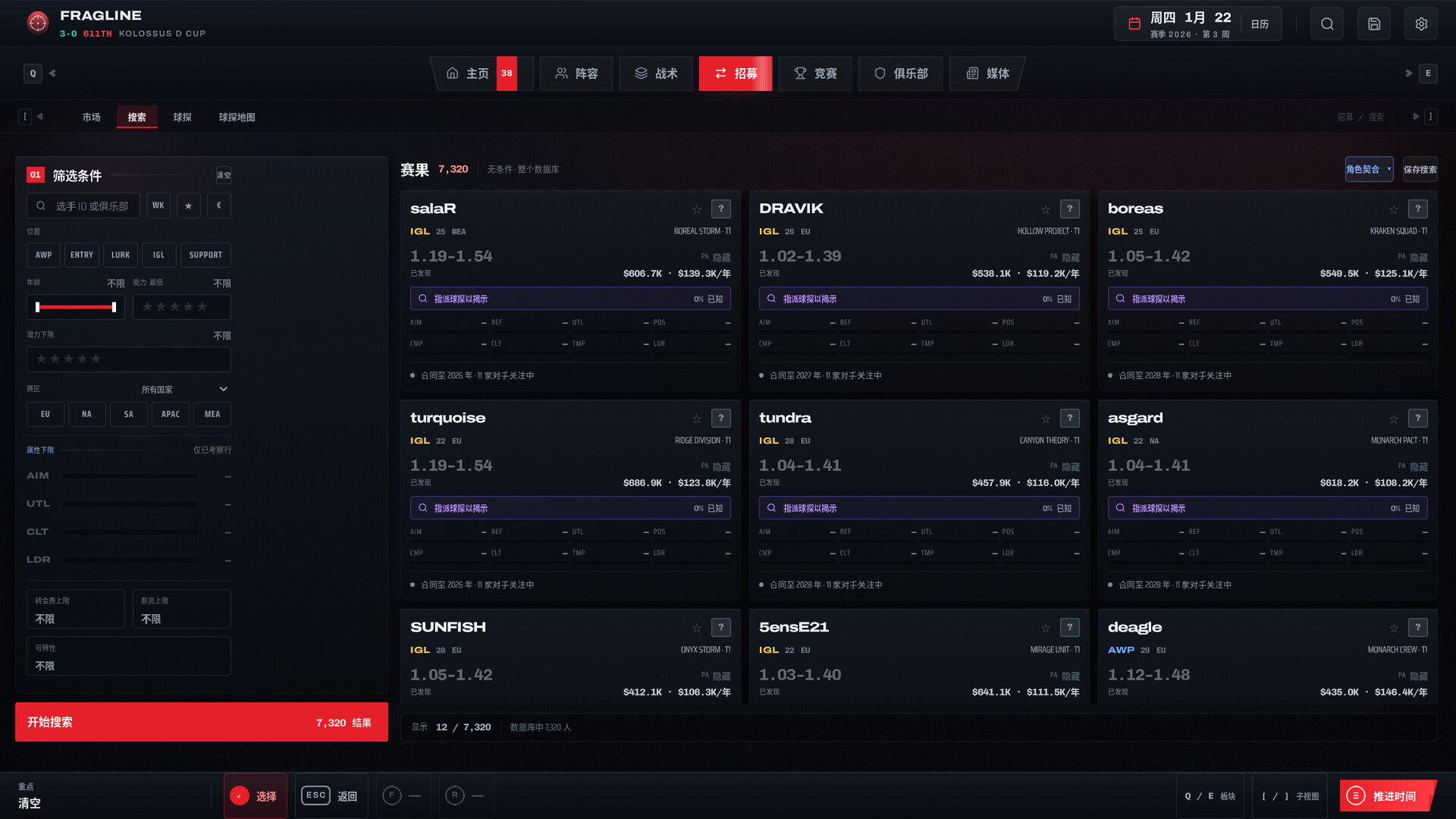The width and height of the screenshot is (1456, 819).
Task: Open the question mark on DRAVIK card
Action: 1069,209
